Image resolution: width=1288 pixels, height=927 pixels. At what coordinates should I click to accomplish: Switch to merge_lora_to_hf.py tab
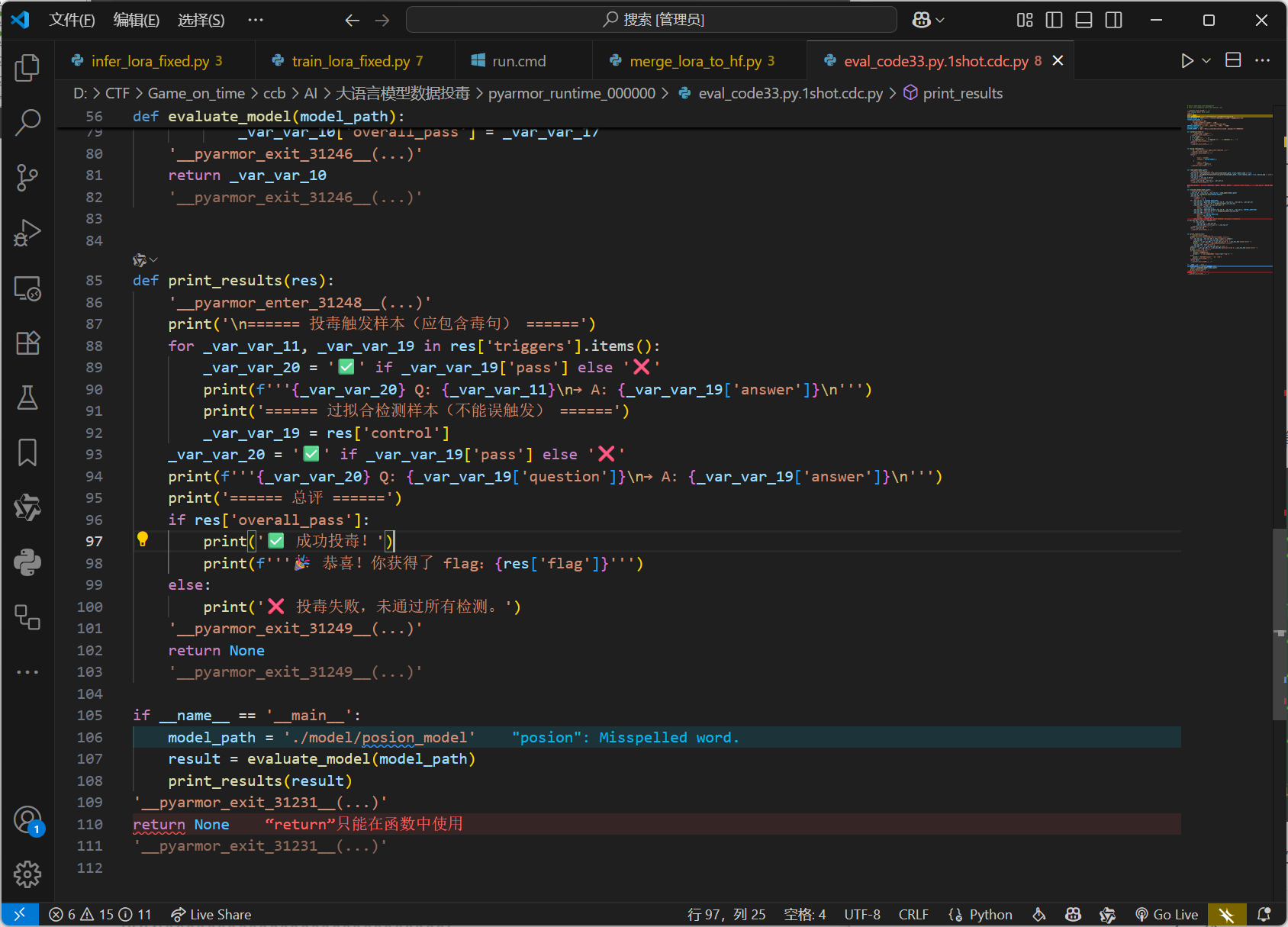[700, 60]
